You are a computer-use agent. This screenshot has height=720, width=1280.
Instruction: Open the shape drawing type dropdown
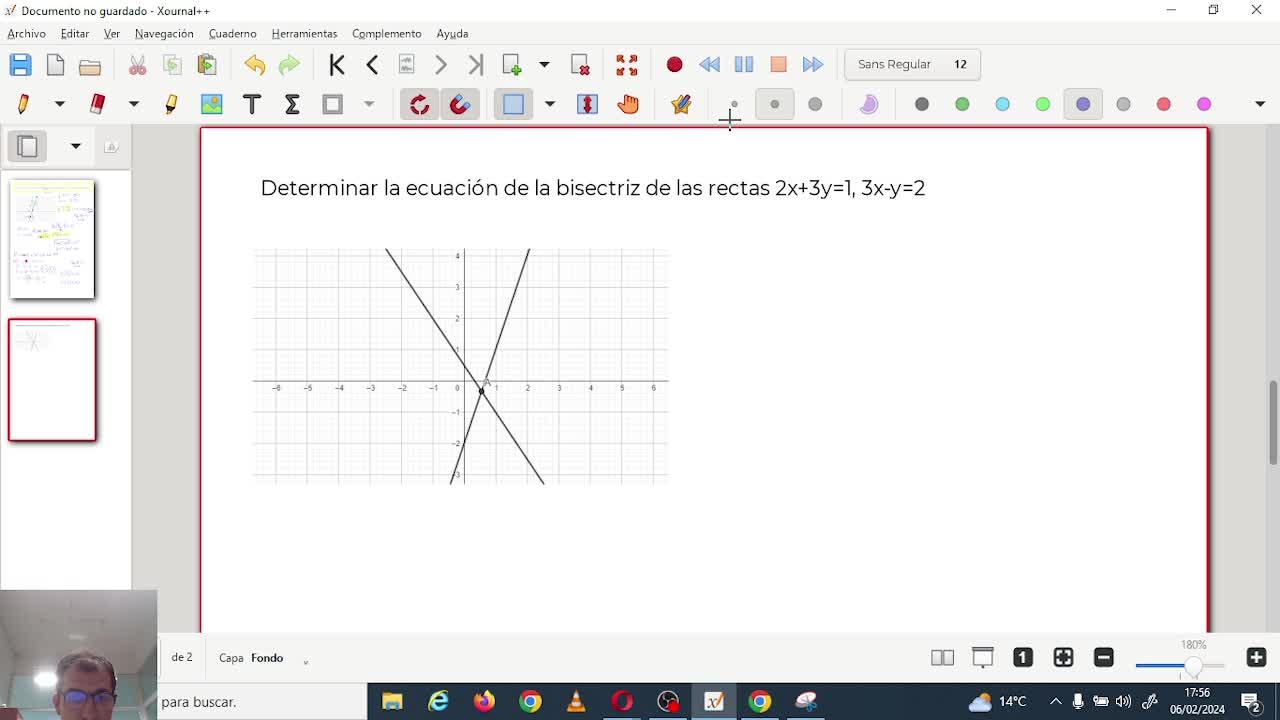pyautogui.click(x=369, y=104)
